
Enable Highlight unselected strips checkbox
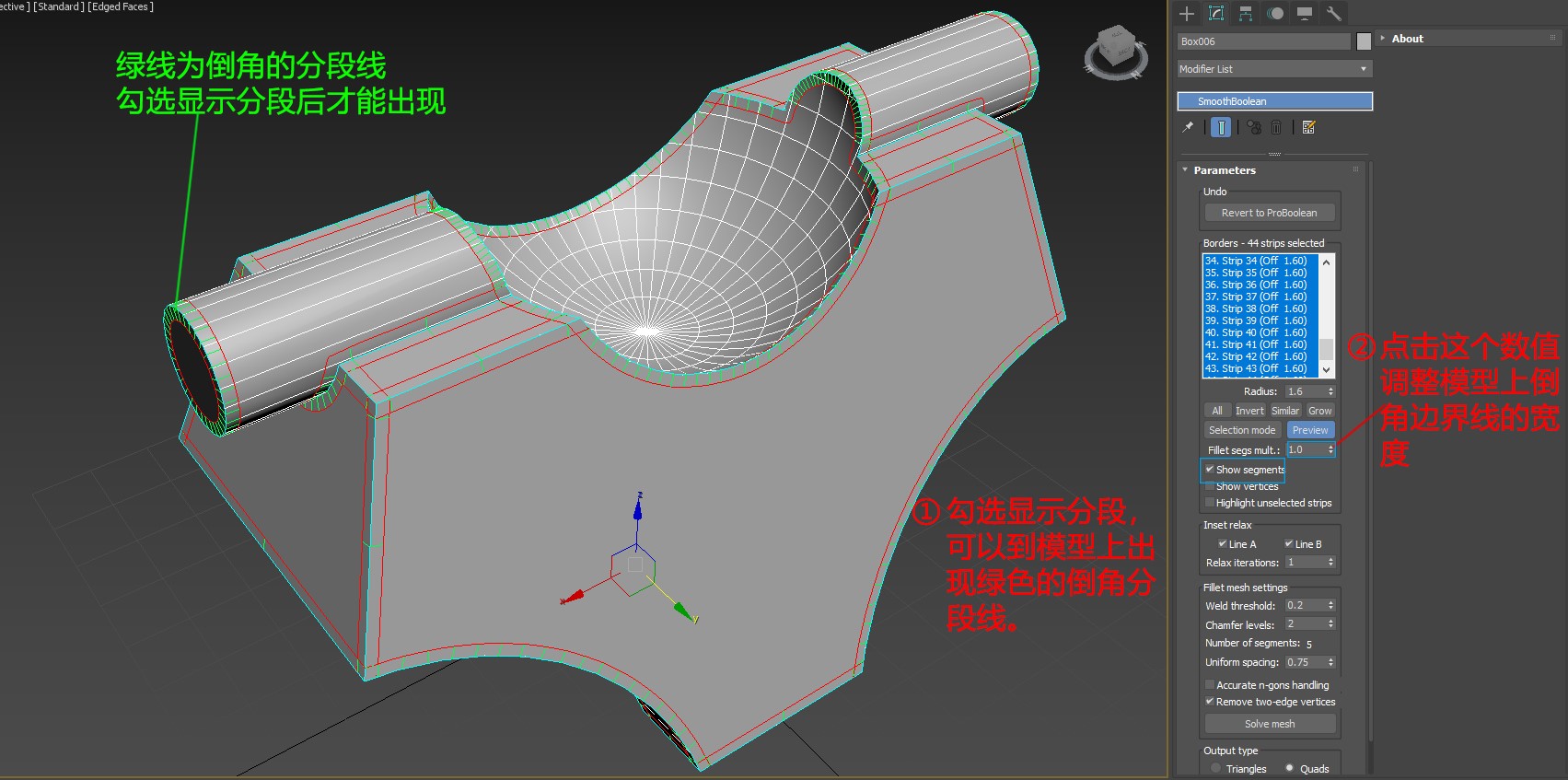(1210, 503)
